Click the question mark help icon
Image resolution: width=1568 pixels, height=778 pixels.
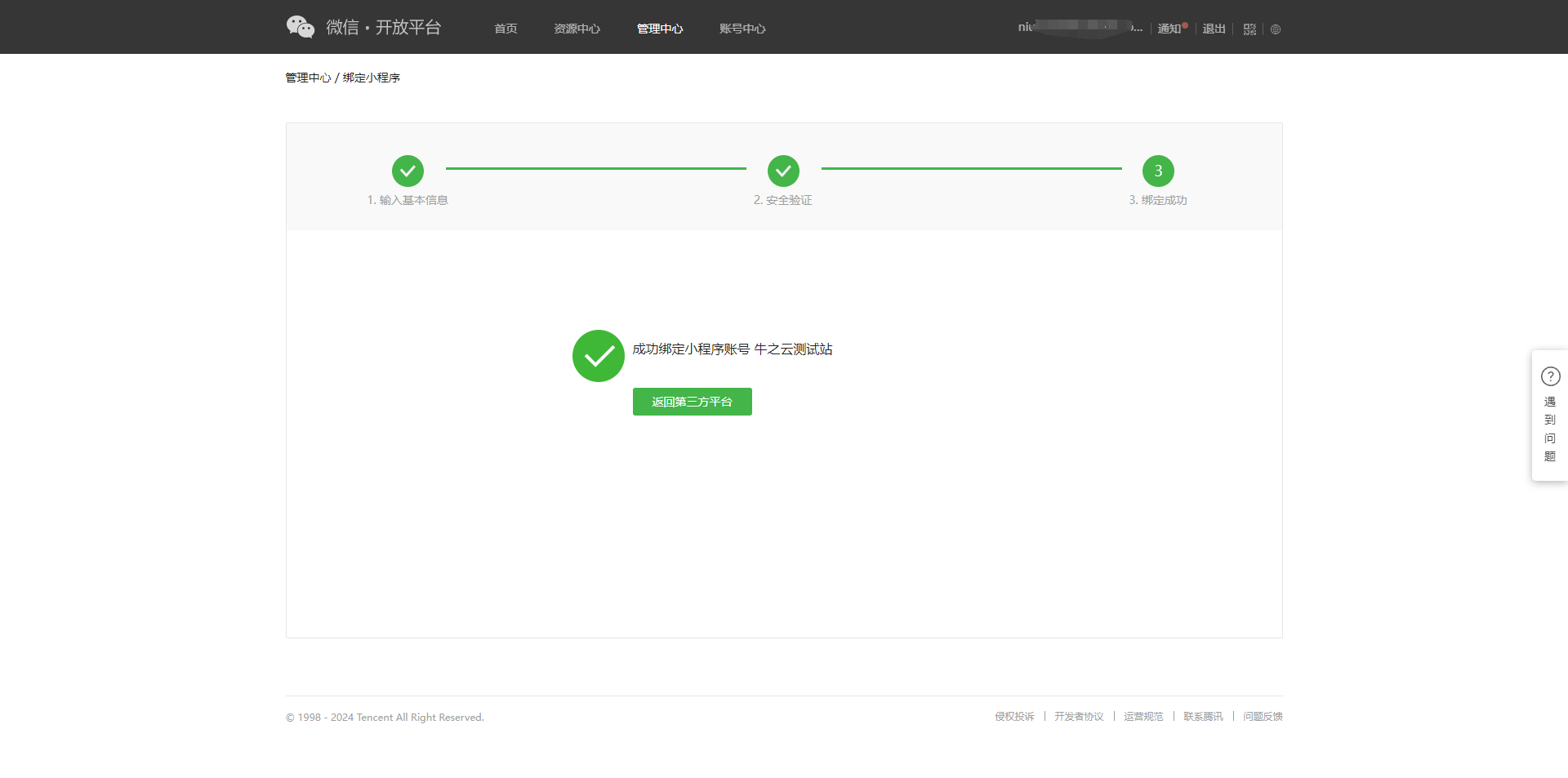point(1550,376)
